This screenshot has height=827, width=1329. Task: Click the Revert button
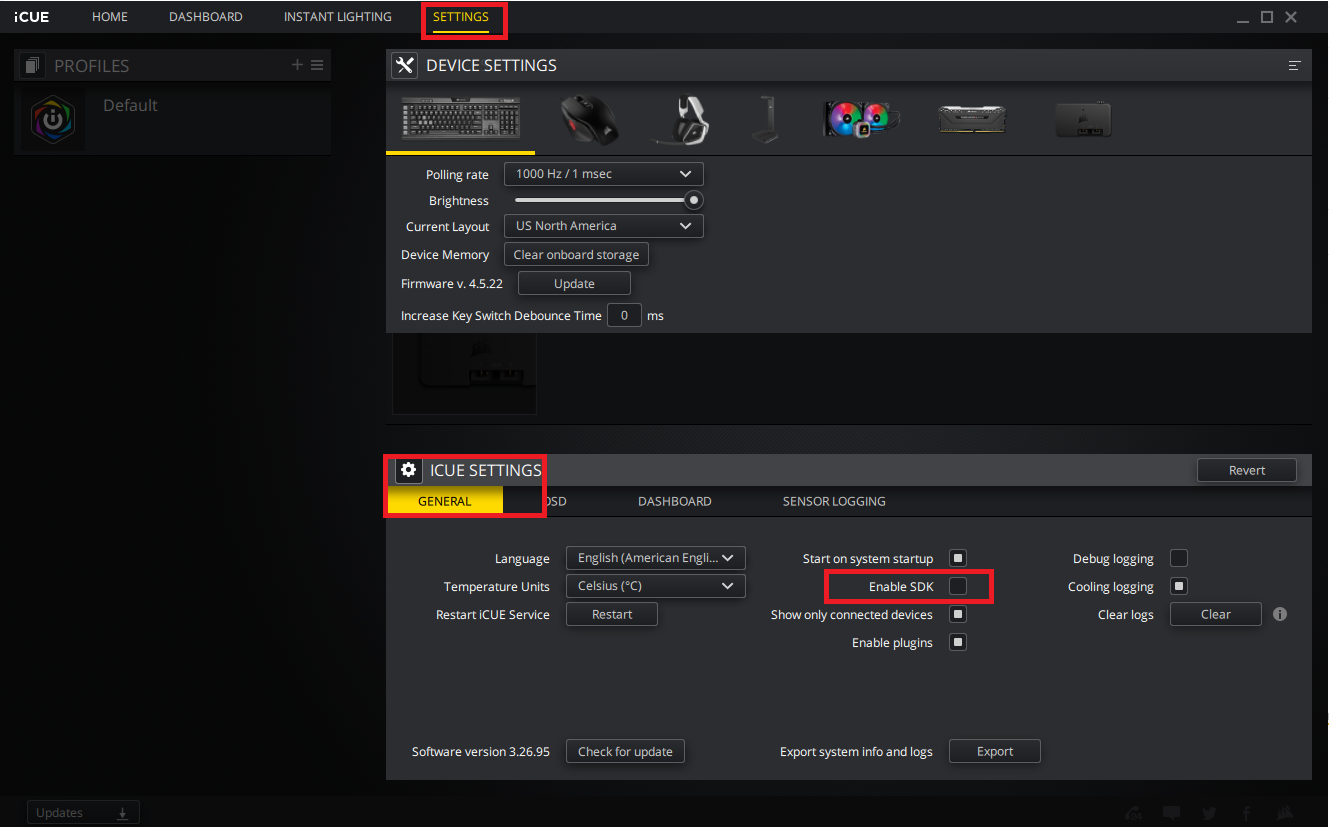[x=1247, y=470]
